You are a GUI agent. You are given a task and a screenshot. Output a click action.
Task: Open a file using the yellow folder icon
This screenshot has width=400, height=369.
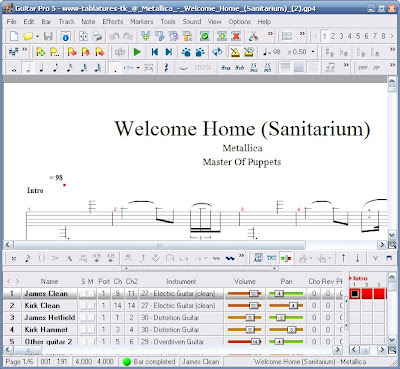pyautogui.click(x=28, y=36)
